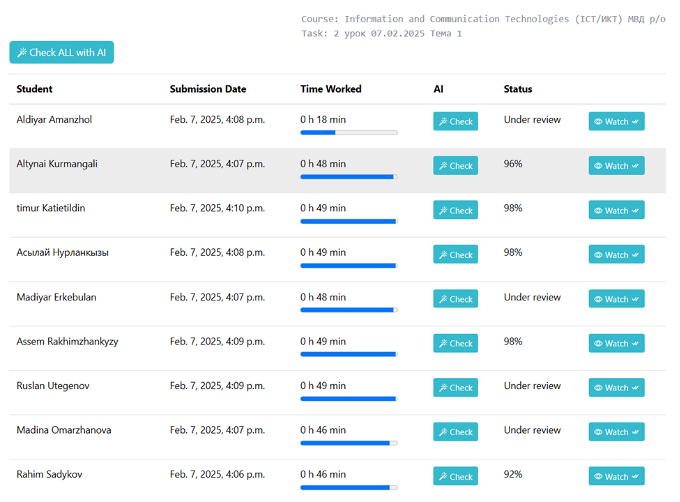The width and height of the screenshot is (680, 502).
Task: Click the 92% status of Rahim Sadykov
Action: click(513, 474)
